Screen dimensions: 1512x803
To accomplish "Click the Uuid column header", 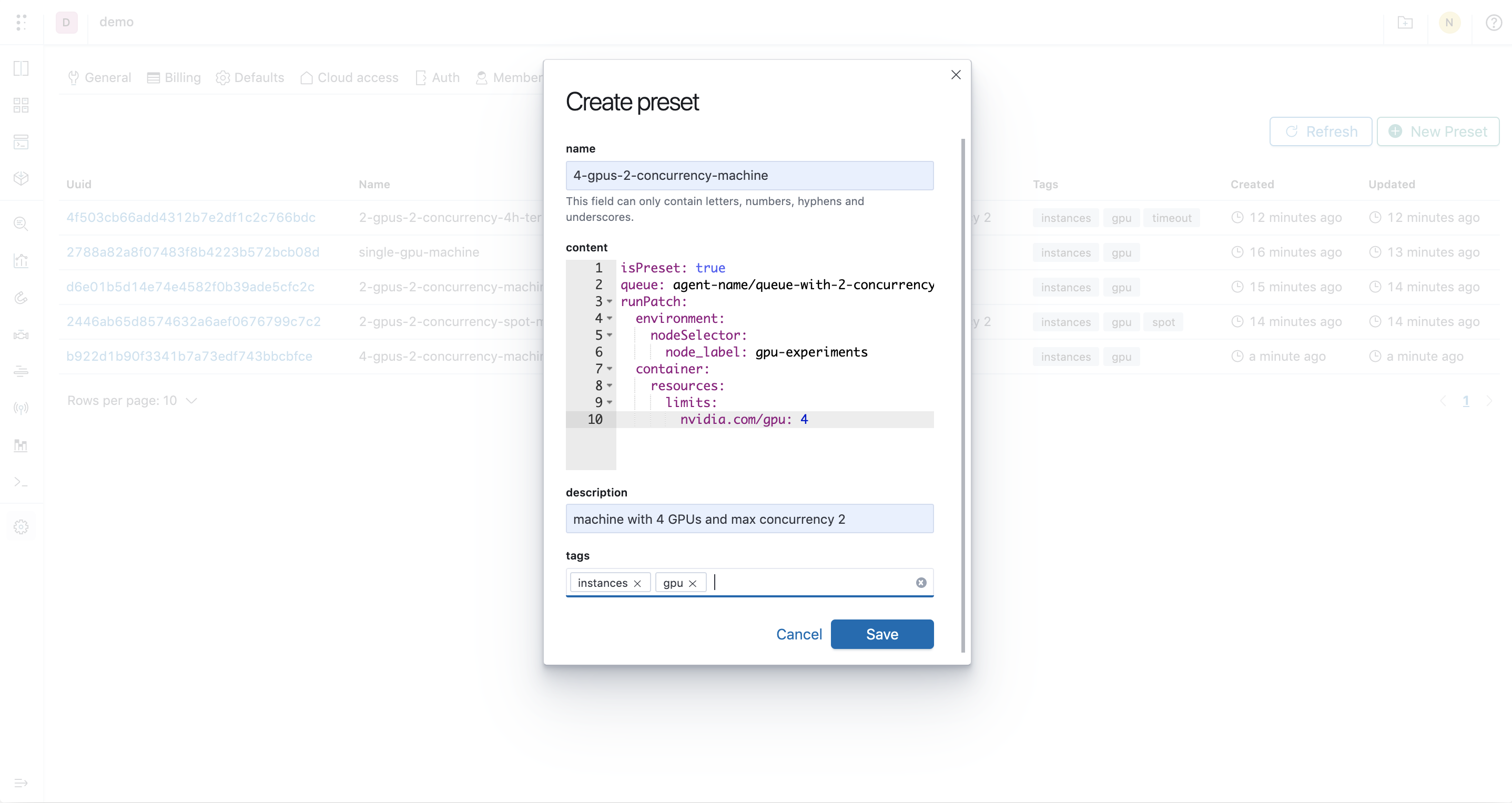I will click(x=79, y=184).
